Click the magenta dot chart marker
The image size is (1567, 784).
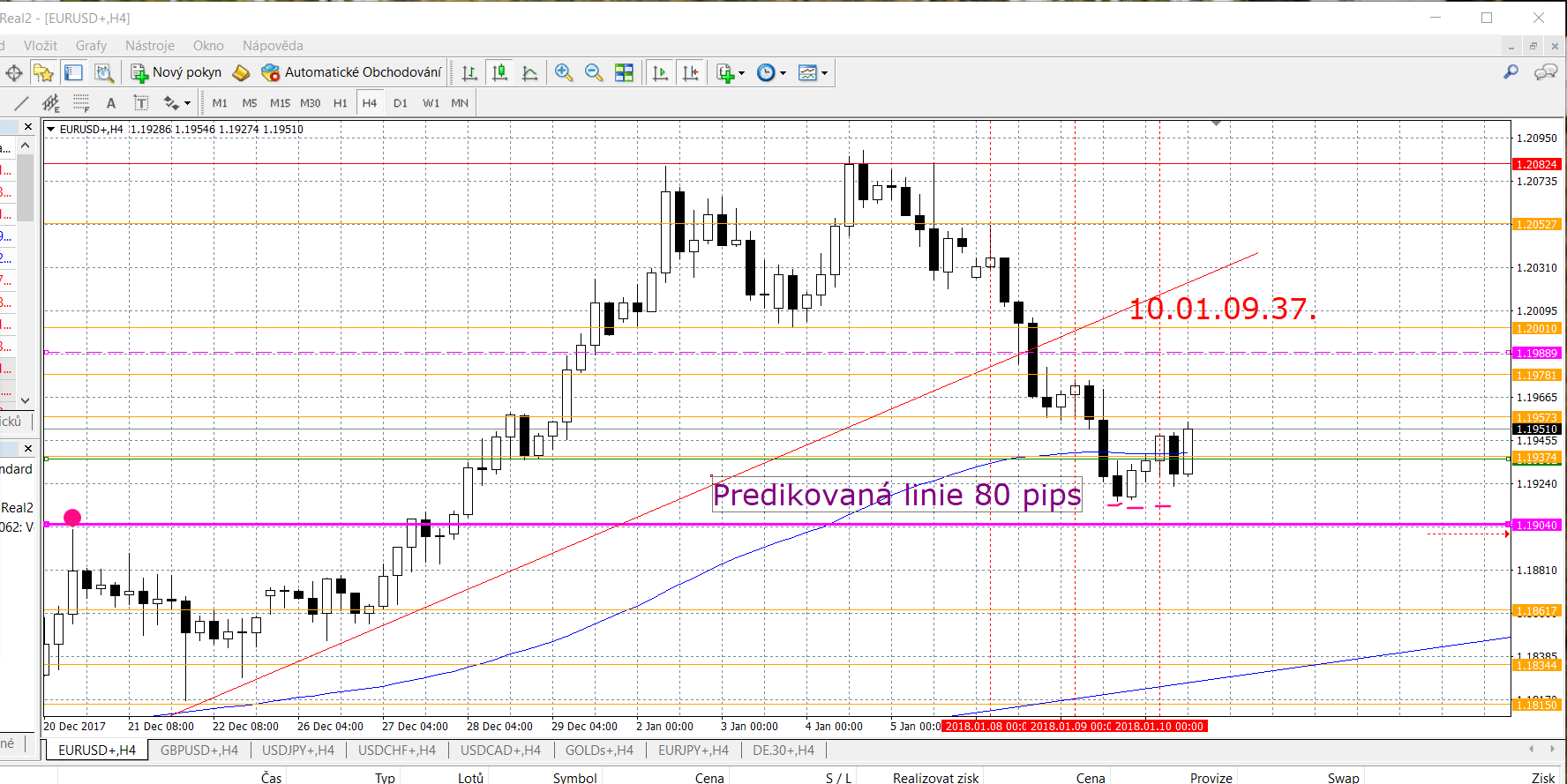[x=72, y=517]
